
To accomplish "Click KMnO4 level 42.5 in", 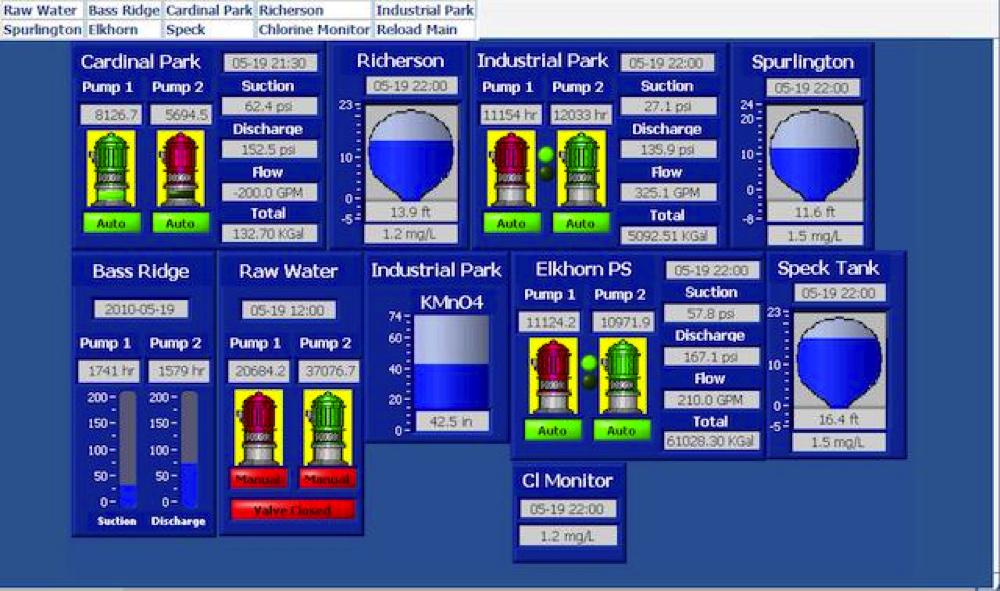I will pyautogui.click(x=452, y=421).
